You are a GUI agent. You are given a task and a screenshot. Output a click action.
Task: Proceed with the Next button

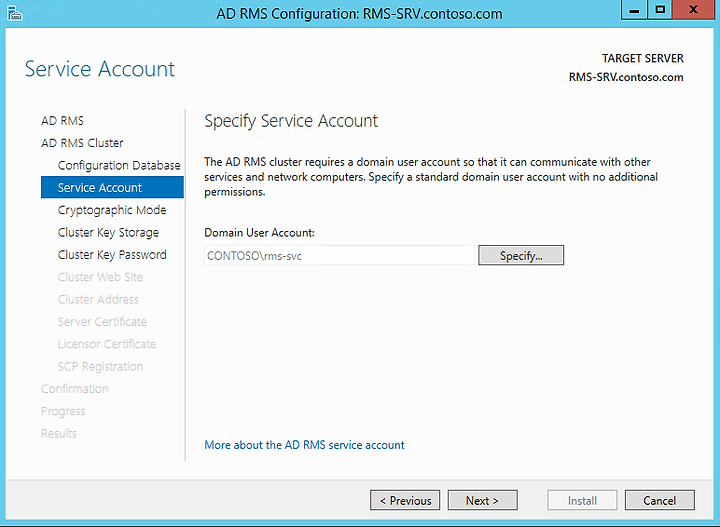coord(483,500)
